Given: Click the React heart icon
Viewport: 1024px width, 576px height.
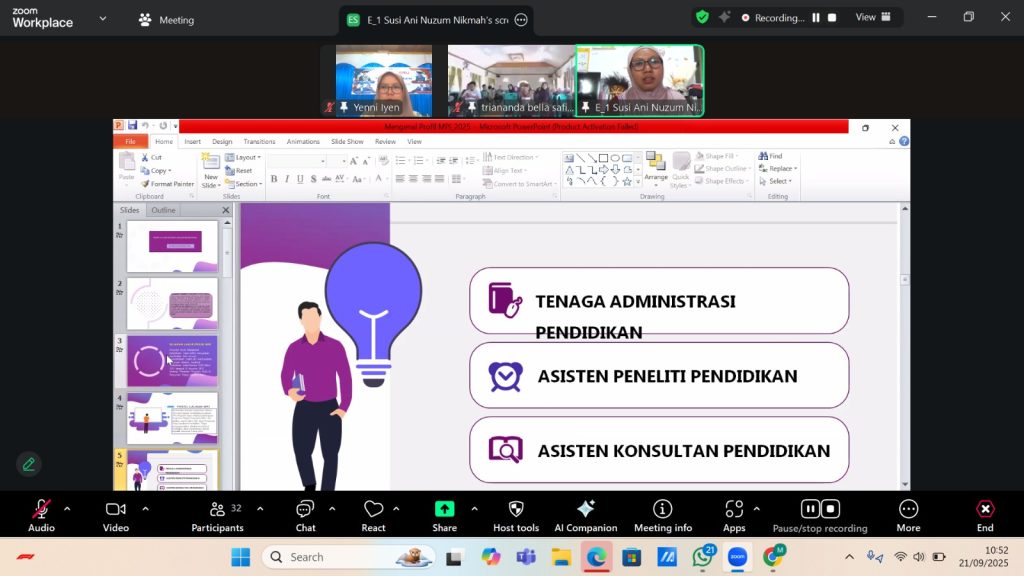Looking at the screenshot, I should click(373, 510).
